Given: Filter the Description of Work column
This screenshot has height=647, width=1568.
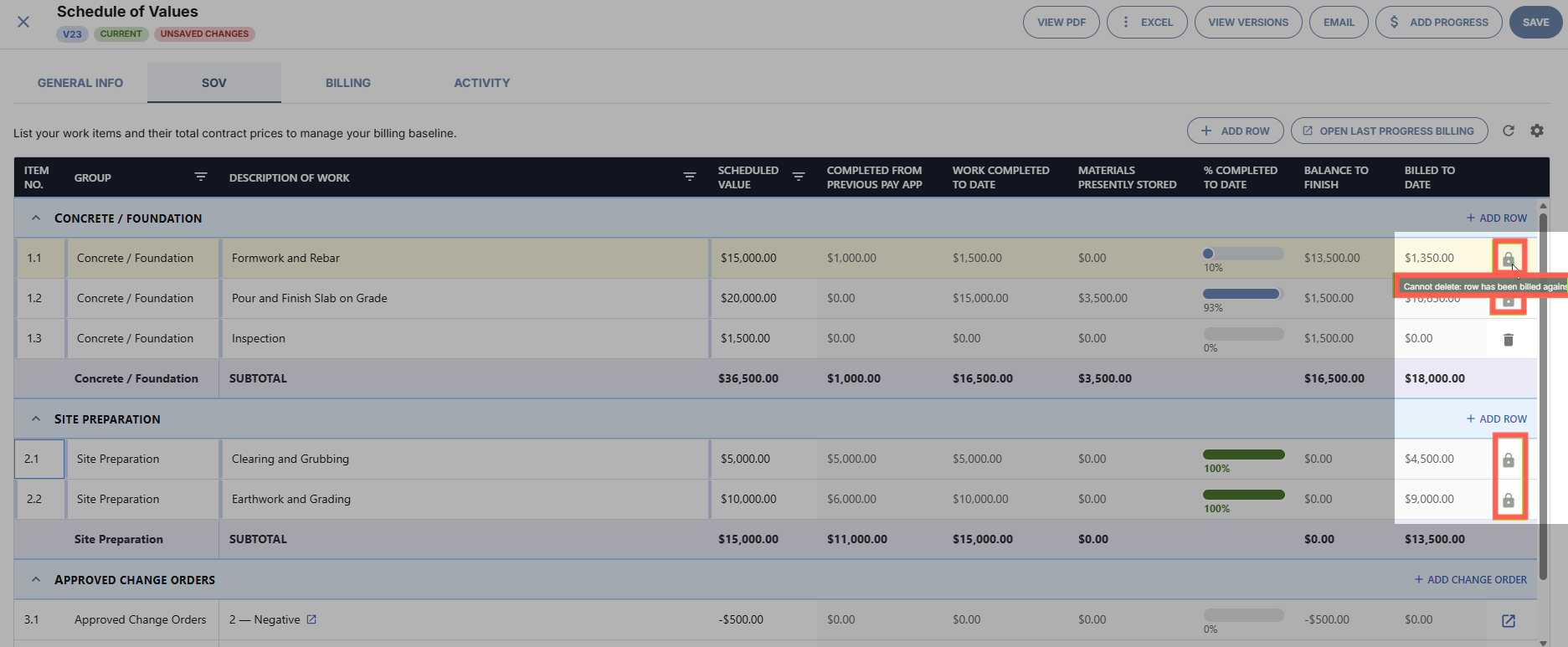Looking at the screenshot, I should point(690,177).
